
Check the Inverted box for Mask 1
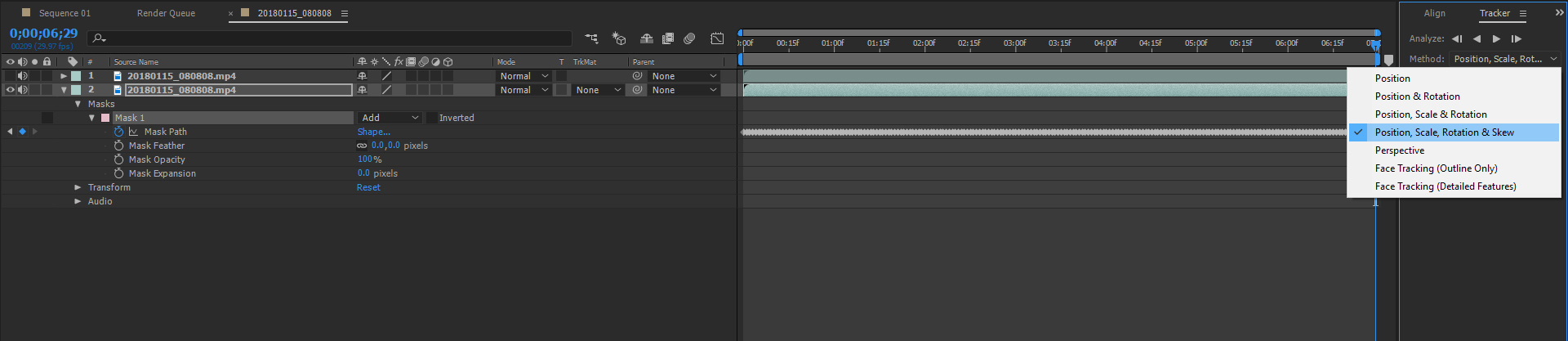click(x=432, y=118)
